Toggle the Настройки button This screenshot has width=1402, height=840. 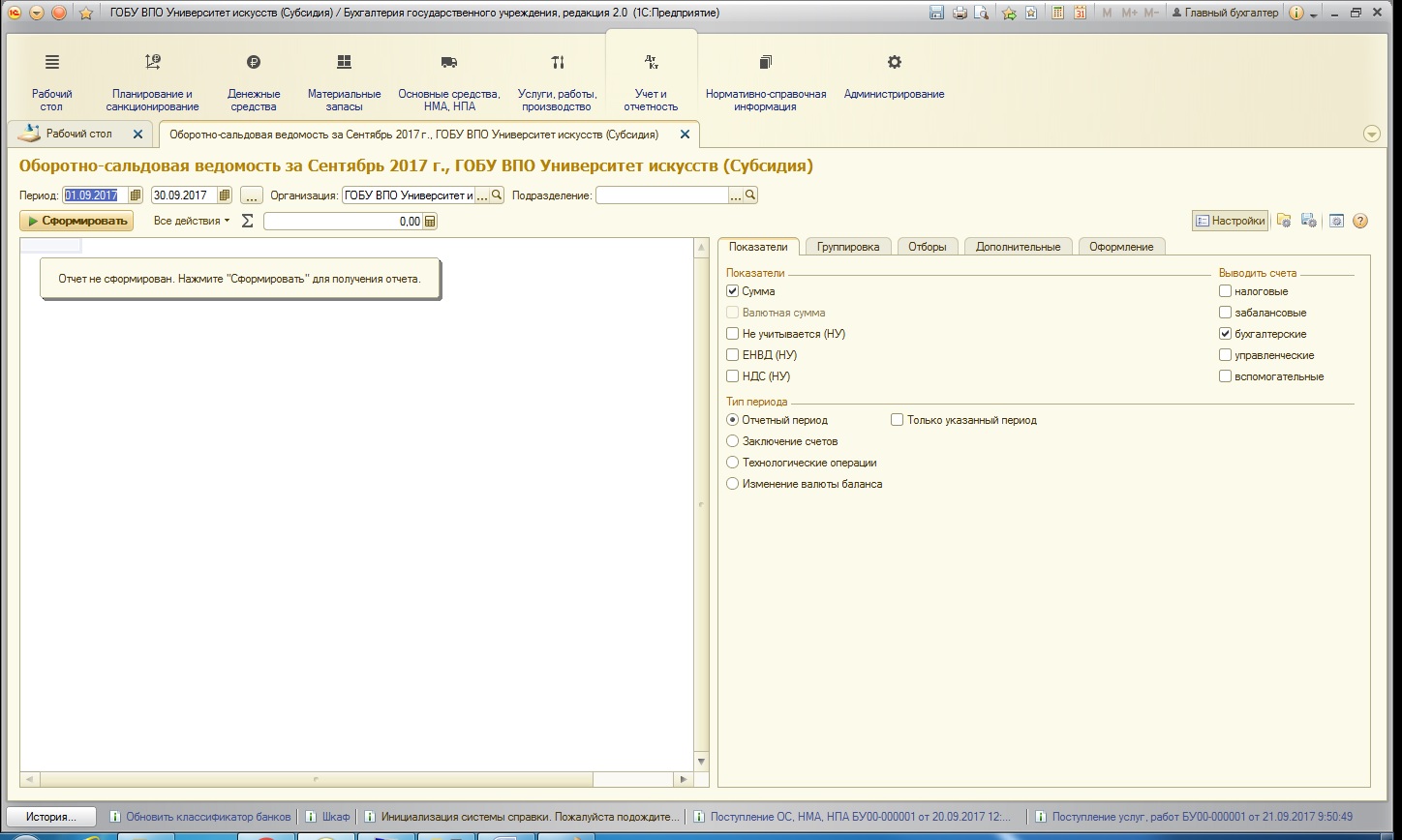pos(1231,221)
